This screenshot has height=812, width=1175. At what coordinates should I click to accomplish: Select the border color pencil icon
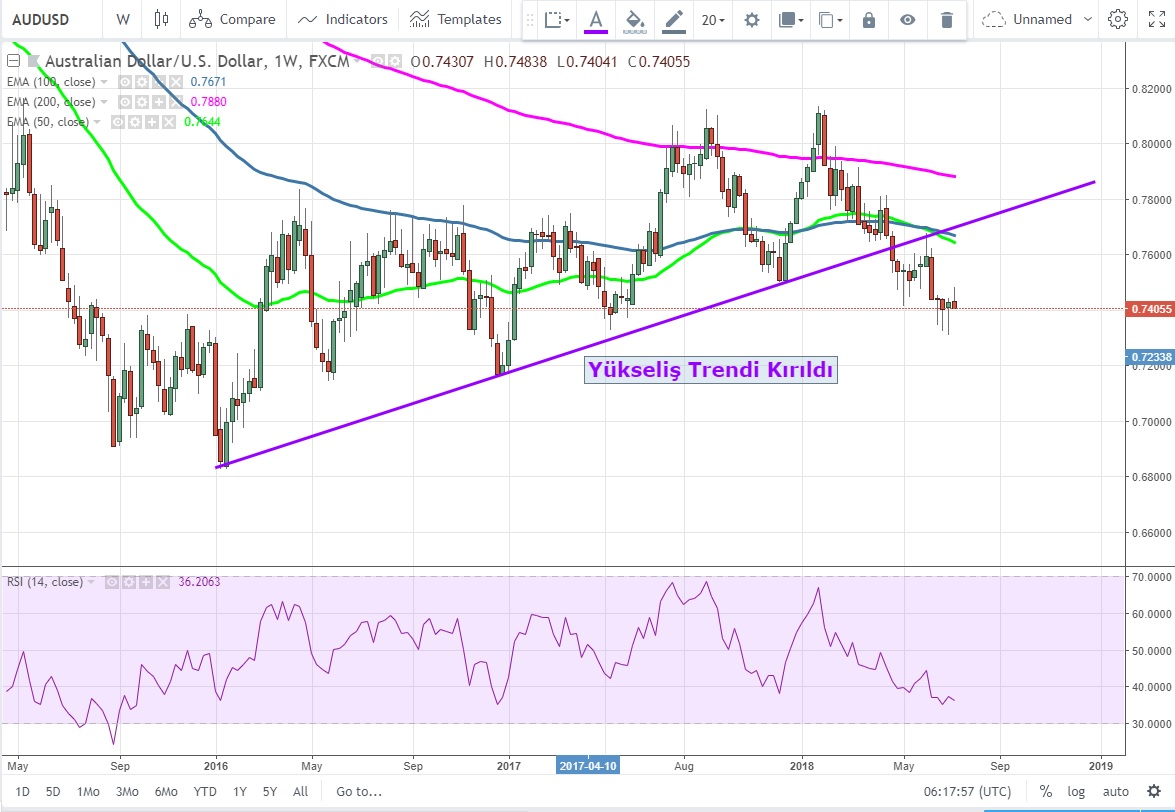tap(674, 19)
